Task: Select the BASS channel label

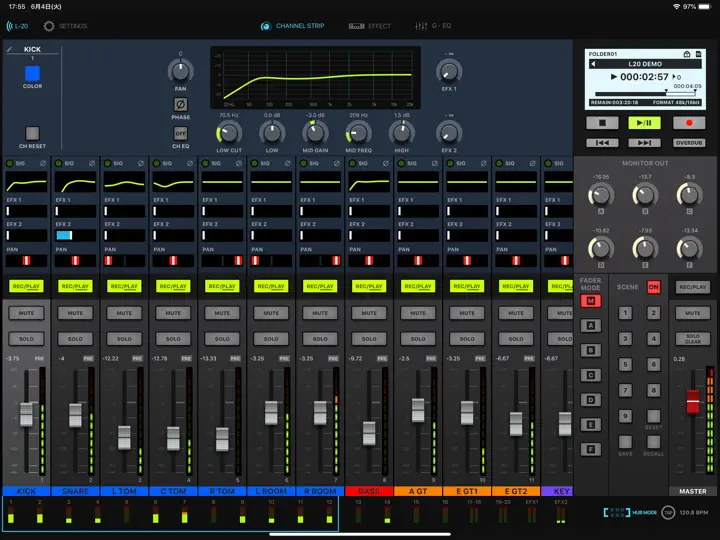Action: [x=369, y=491]
